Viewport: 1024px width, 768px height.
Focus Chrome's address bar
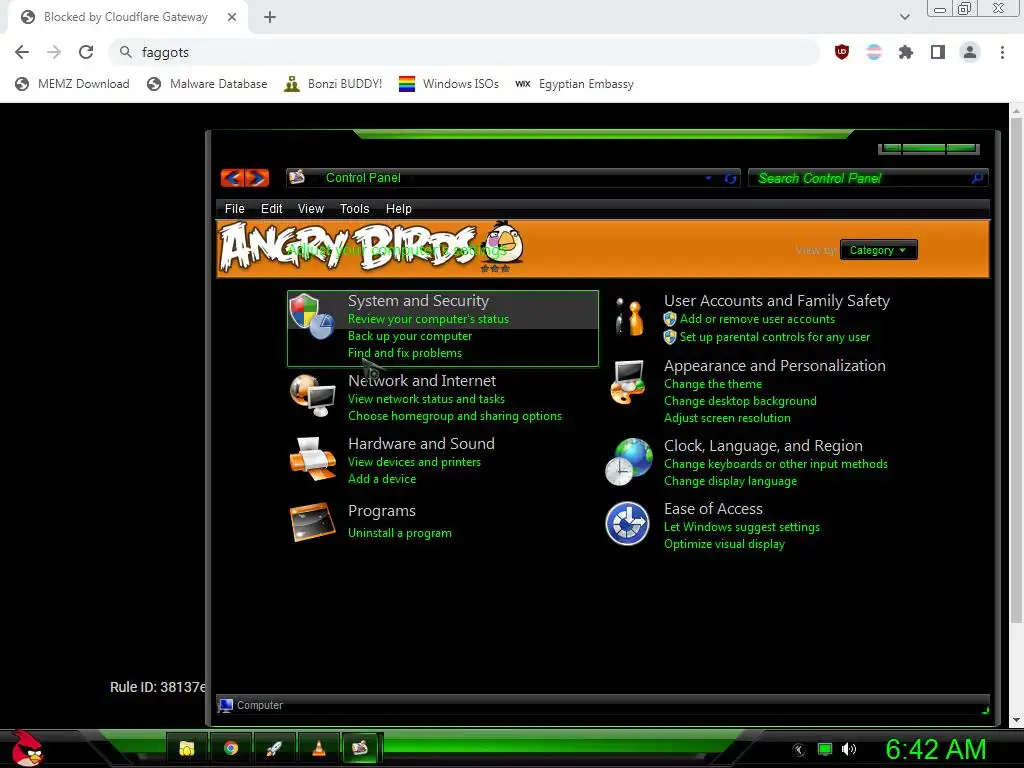pos(464,52)
